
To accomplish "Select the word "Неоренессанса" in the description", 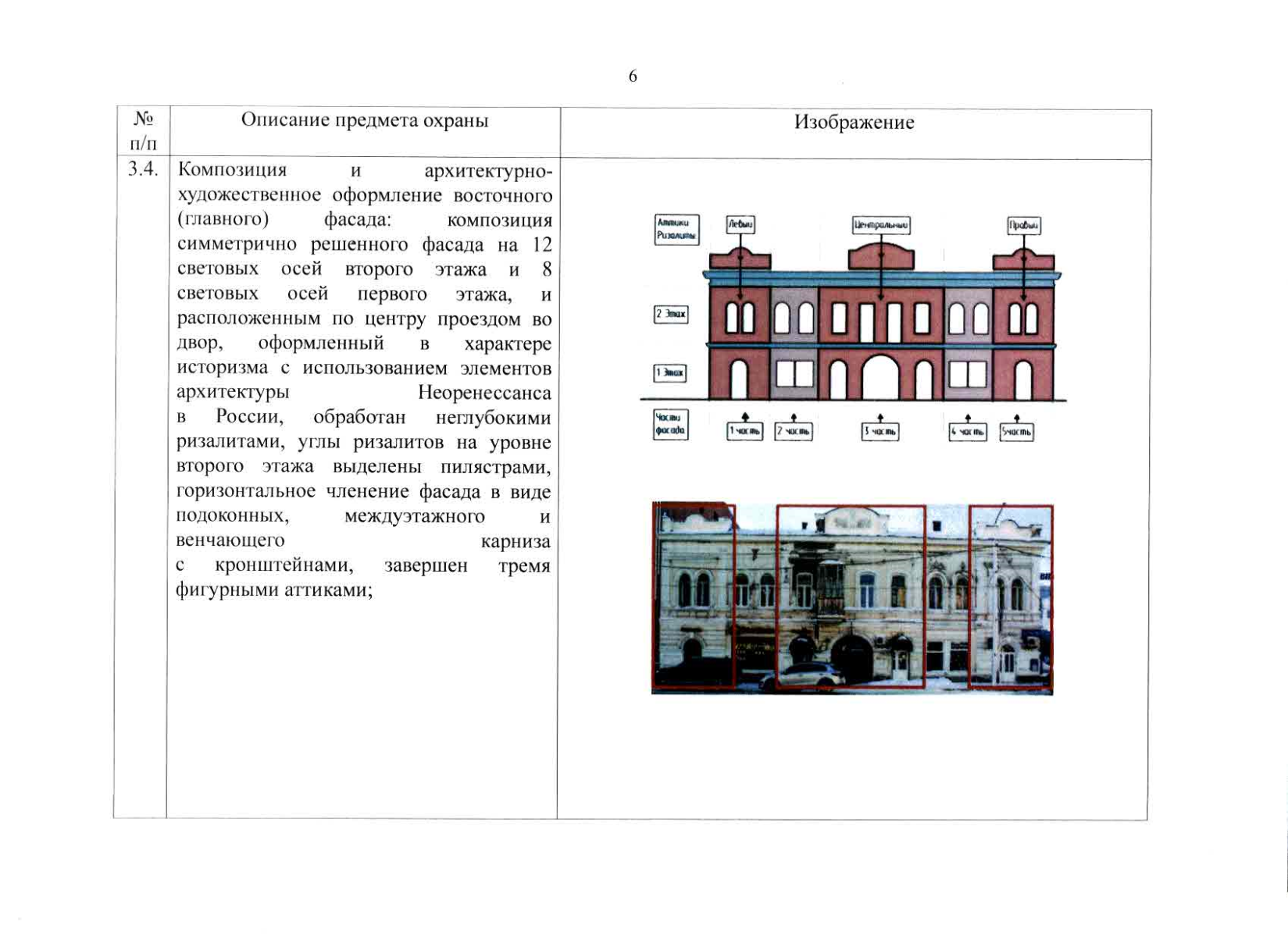I will point(484,393).
